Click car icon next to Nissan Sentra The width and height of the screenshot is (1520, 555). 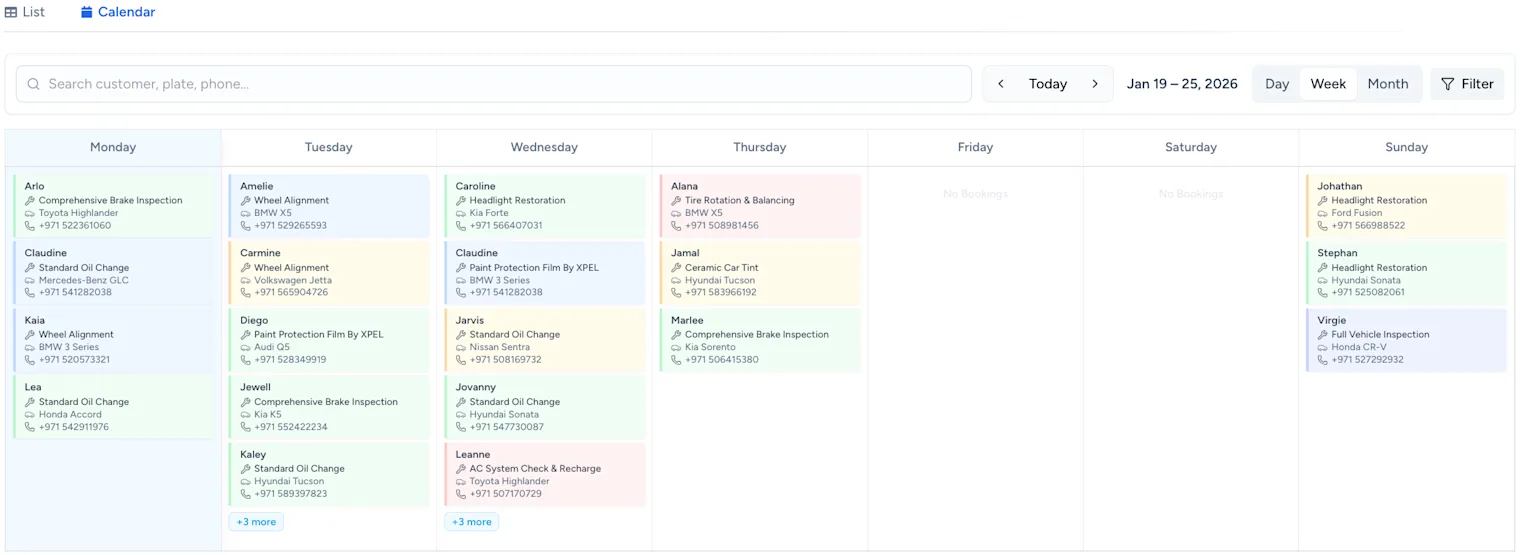pos(461,348)
